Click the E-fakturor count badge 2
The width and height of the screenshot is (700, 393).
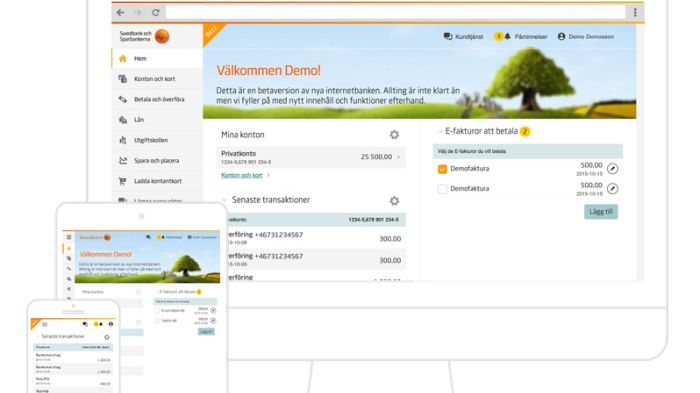click(x=525, y=131)
